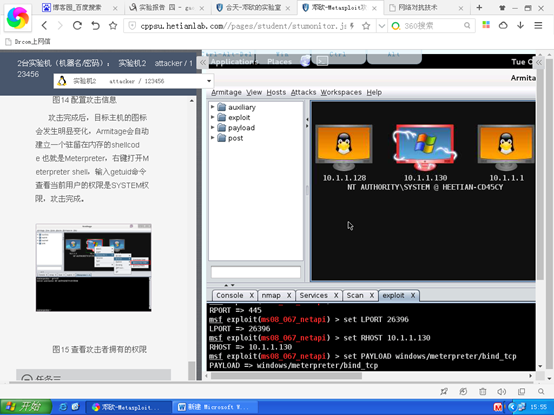Click the undo/restore tab icon in toolbar

point(95,25)
